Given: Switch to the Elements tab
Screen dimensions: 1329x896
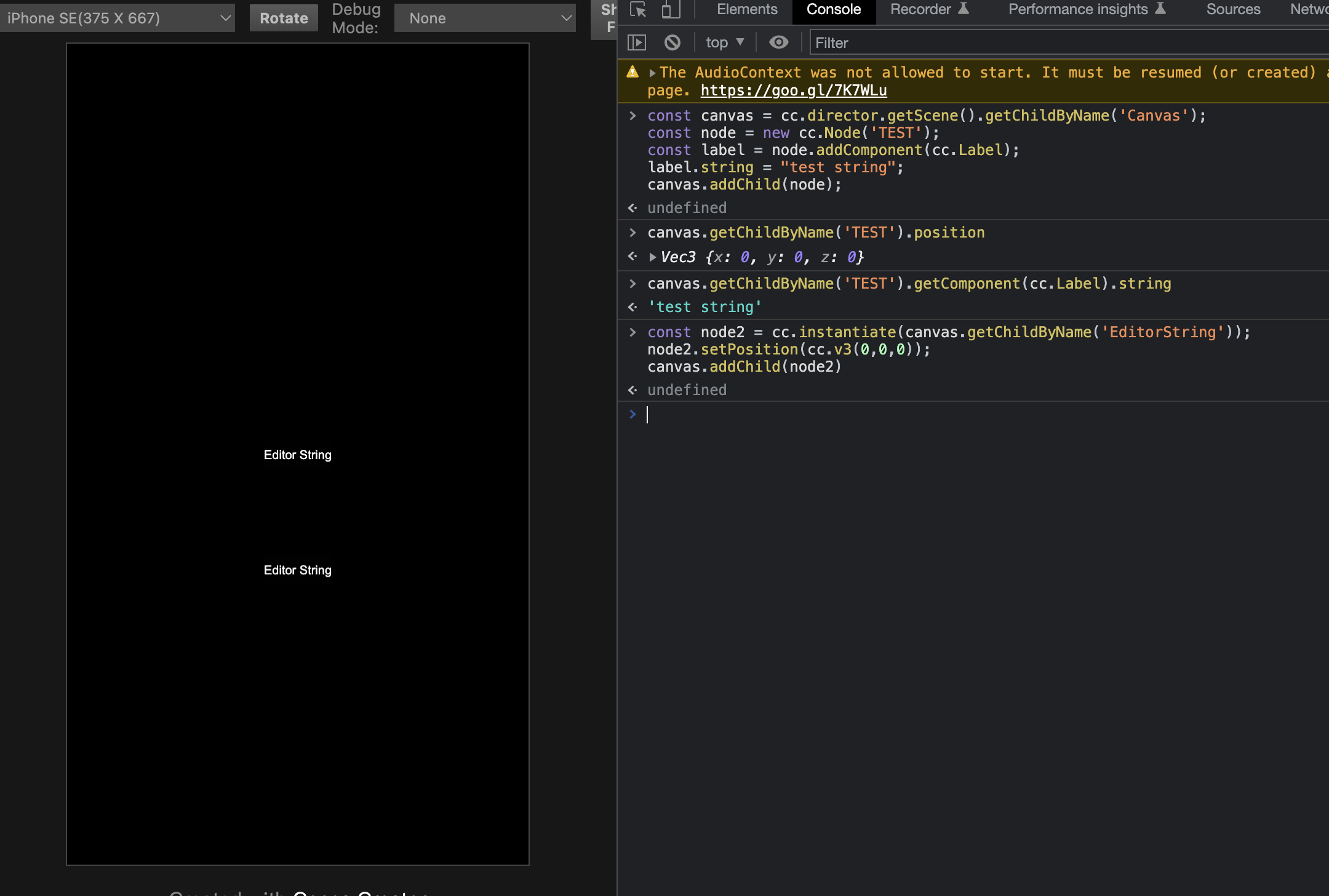Looking at the screenshot, I should [x=747, y=10].
